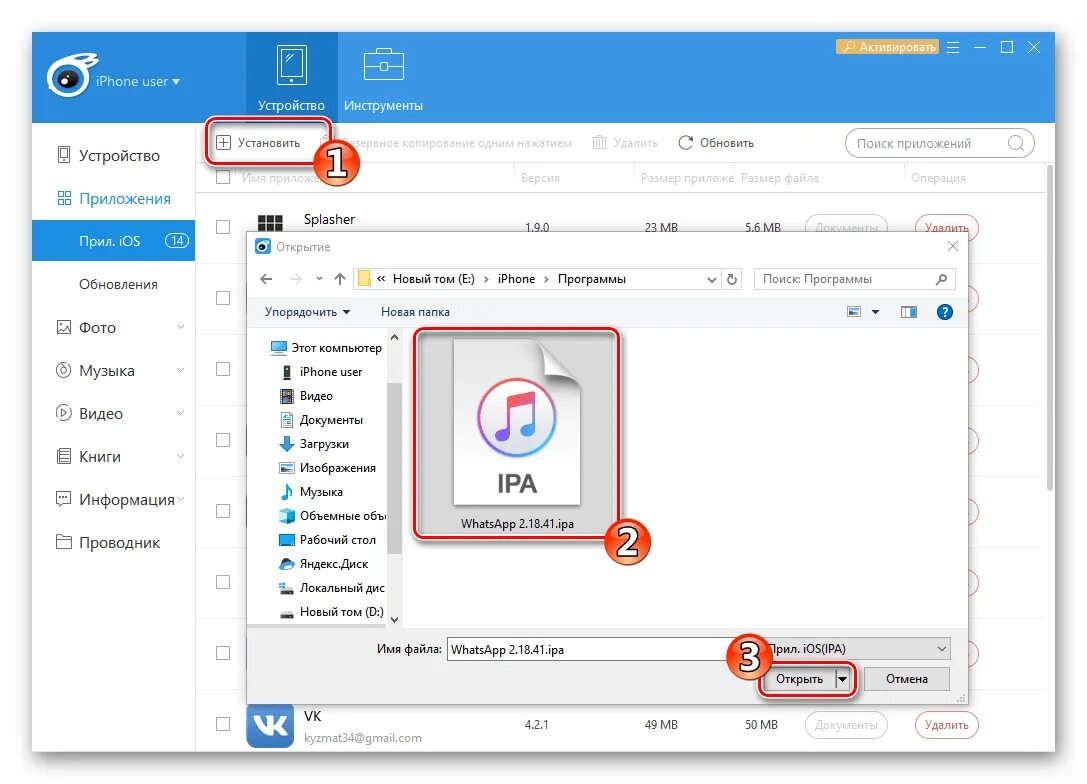Viewport: 1087px width, 784px height.
Task: Click the address bar refresh icon
Action: pyautogui.click(x=732, y=279)
